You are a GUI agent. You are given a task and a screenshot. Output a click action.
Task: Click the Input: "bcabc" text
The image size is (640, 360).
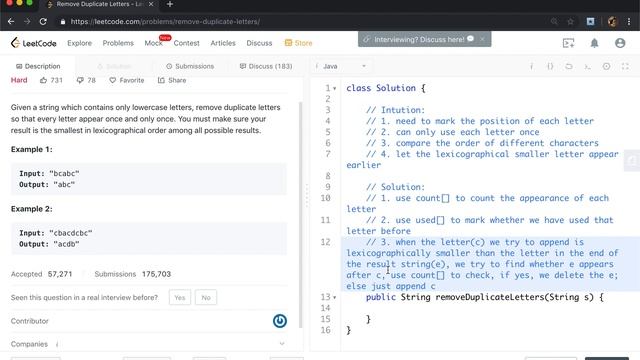click(x=49, y=173)
